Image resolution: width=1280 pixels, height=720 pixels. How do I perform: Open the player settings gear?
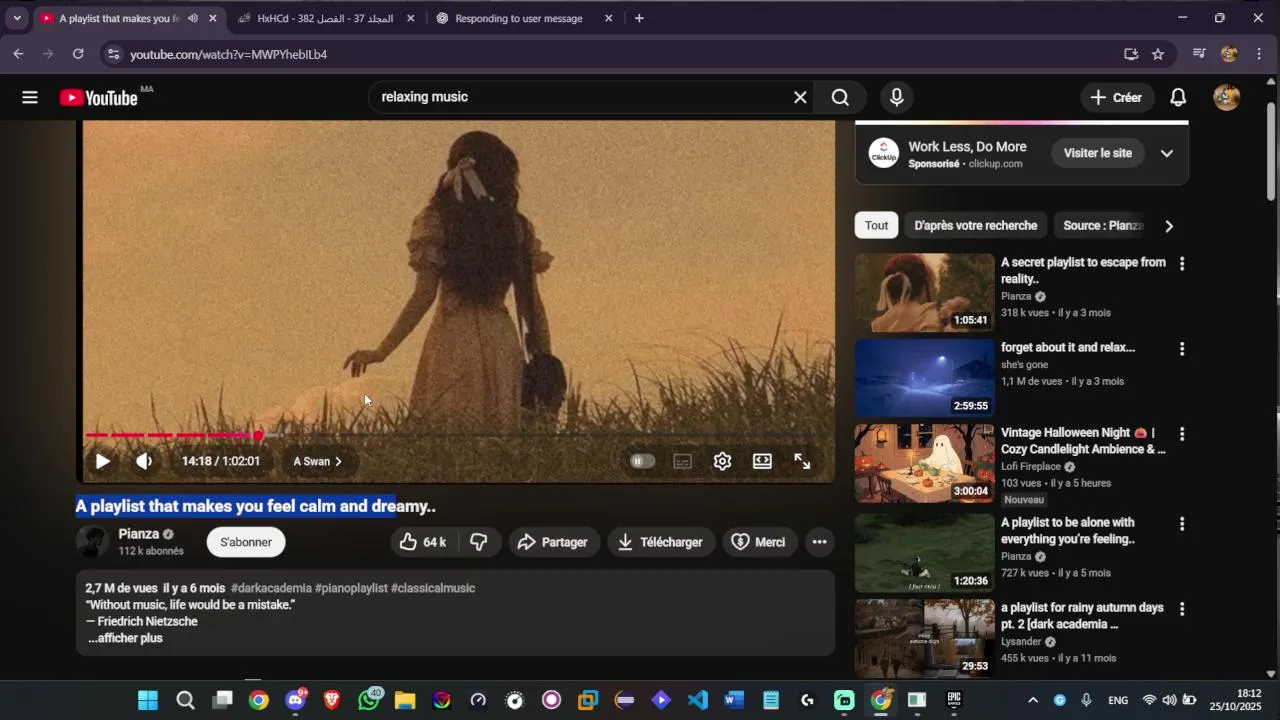click(722, 461)
